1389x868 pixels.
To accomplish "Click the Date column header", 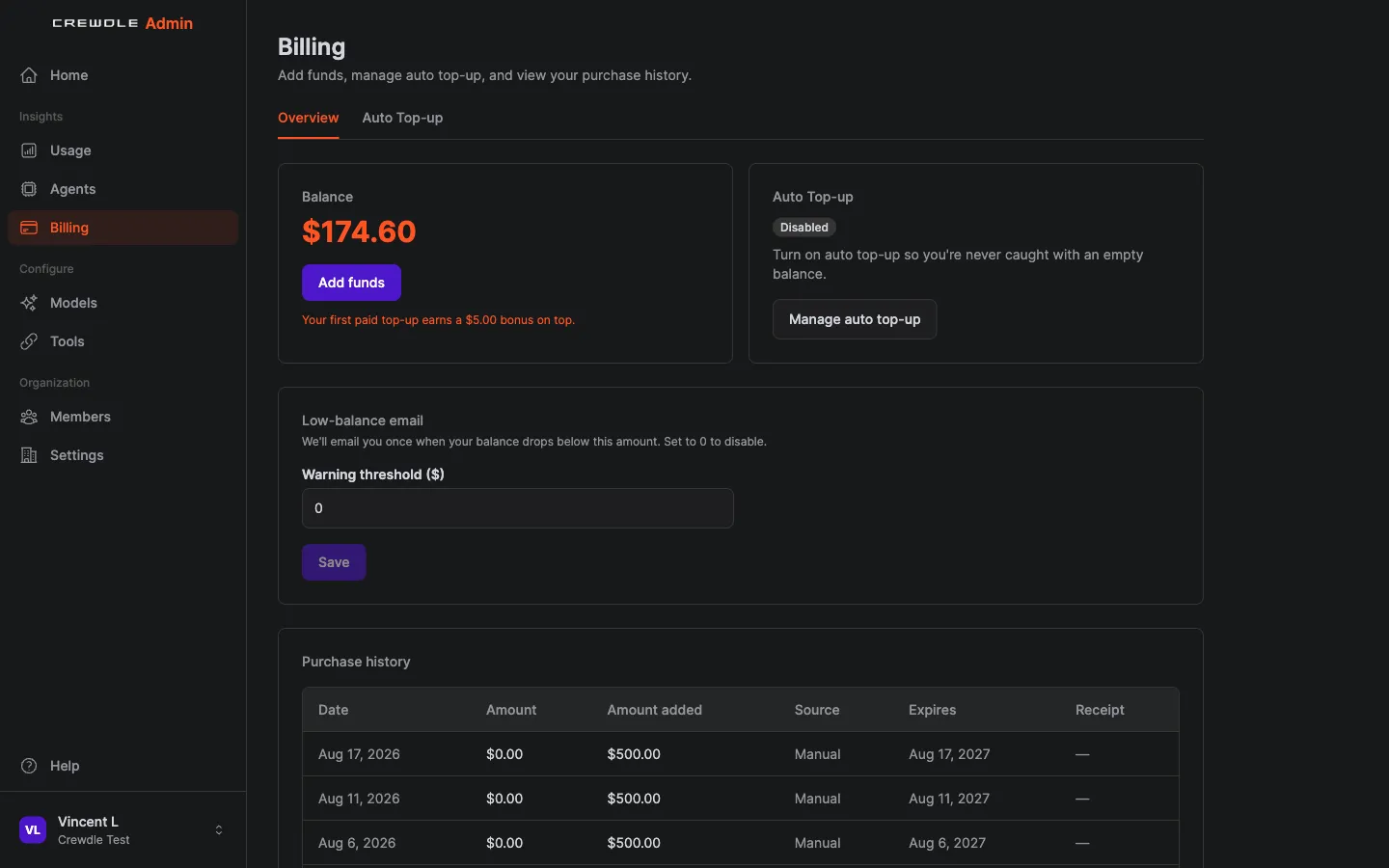I will pos(334,710).
